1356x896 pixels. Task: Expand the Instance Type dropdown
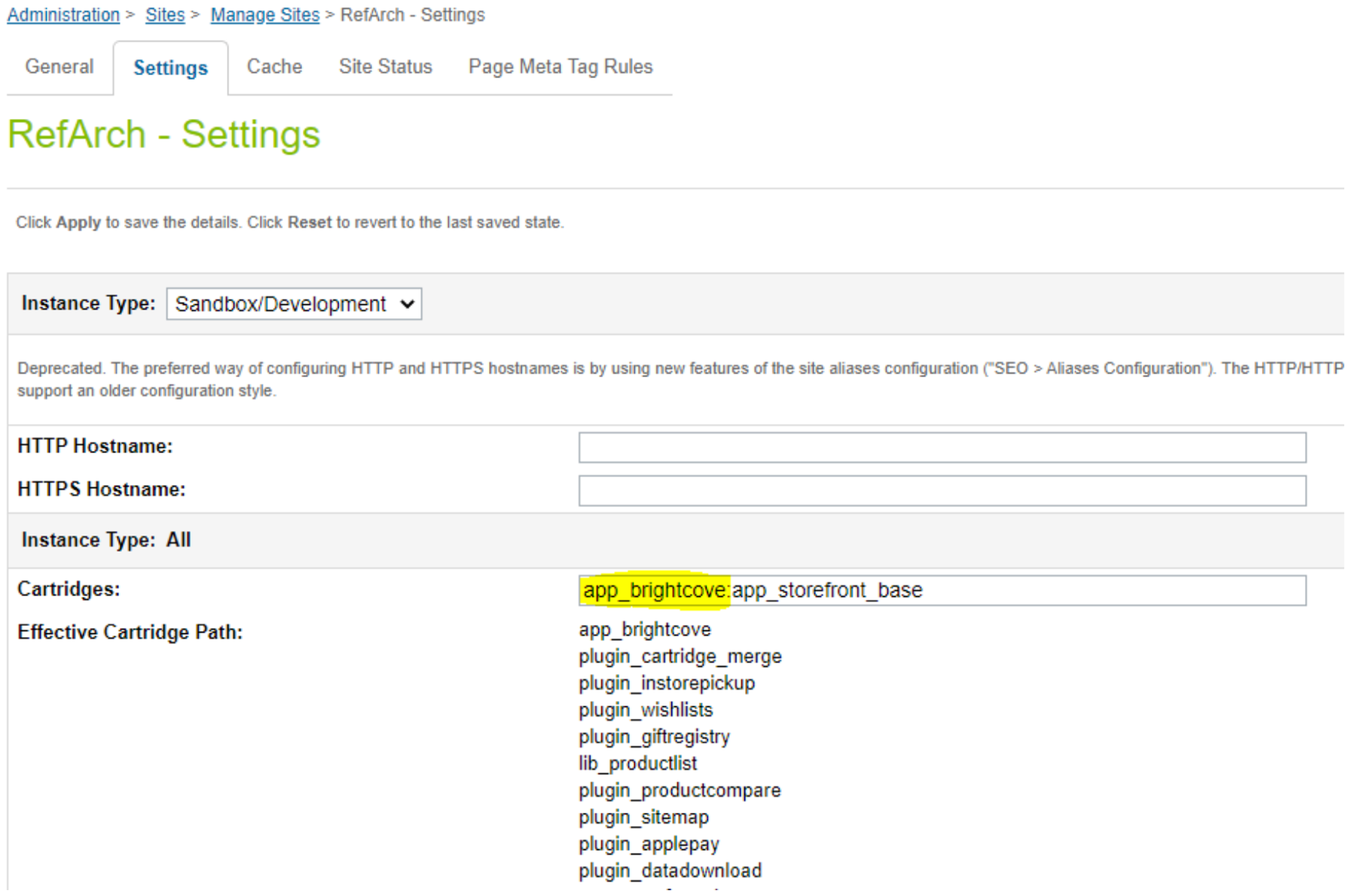294,304
